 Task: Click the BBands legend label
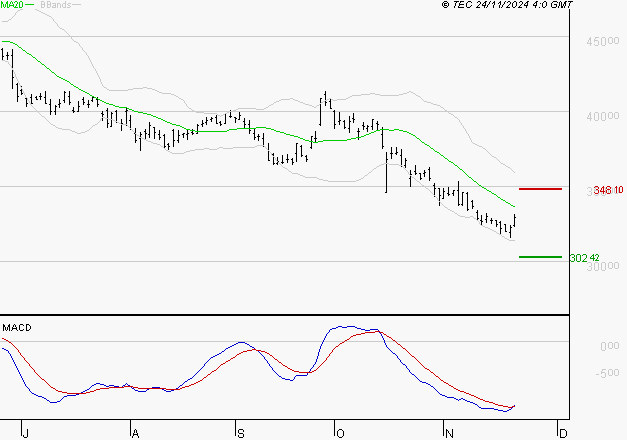click(56, 5)
